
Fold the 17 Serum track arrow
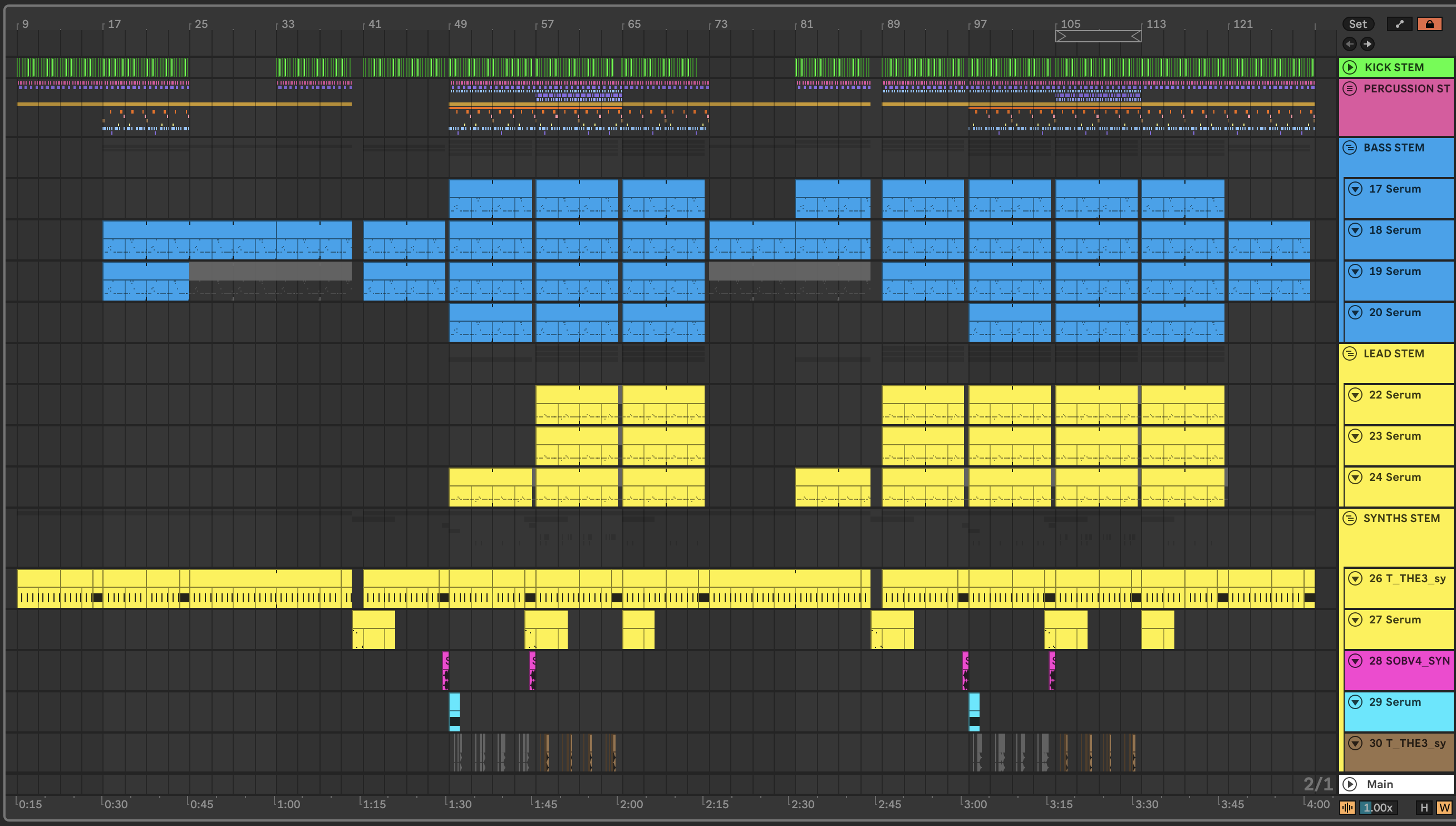(x=1355, y=189)
